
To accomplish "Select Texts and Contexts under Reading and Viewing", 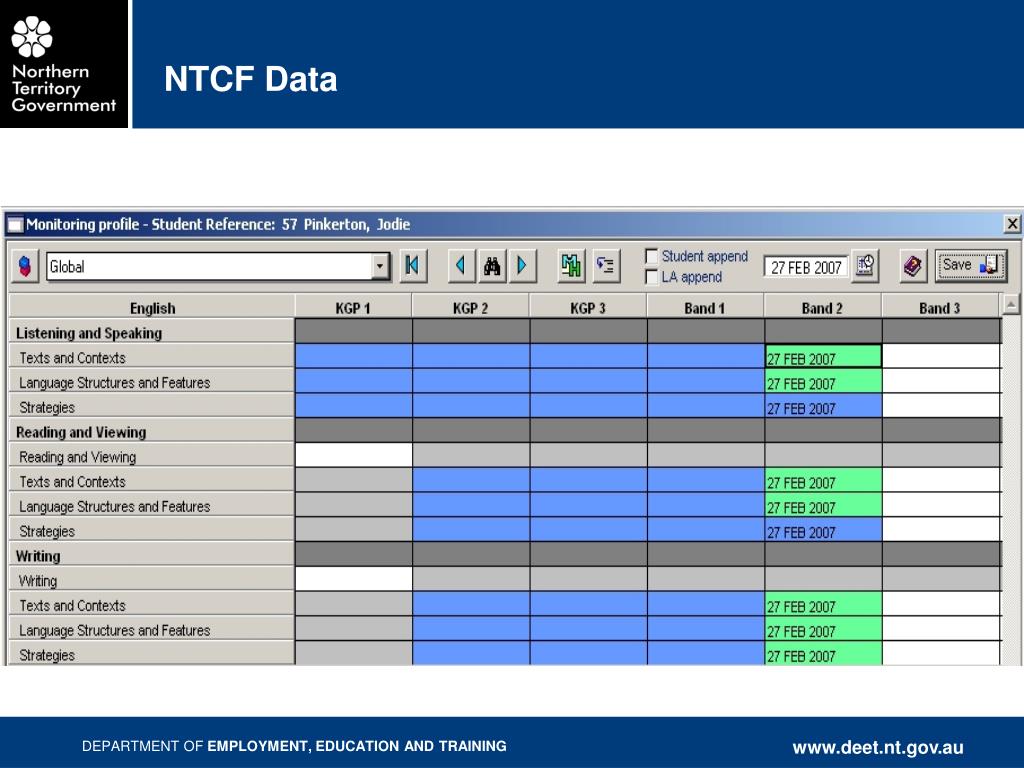I will (152, 481).
